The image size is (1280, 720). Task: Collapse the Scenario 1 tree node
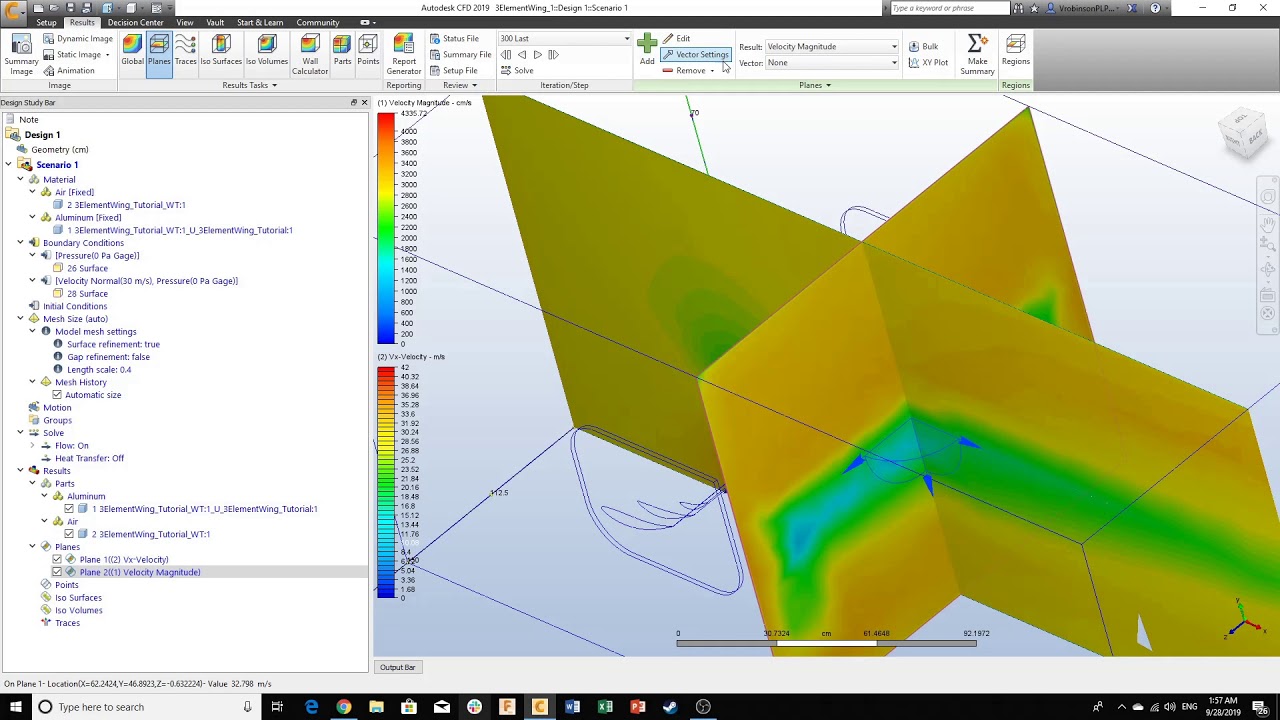point(8,165)
